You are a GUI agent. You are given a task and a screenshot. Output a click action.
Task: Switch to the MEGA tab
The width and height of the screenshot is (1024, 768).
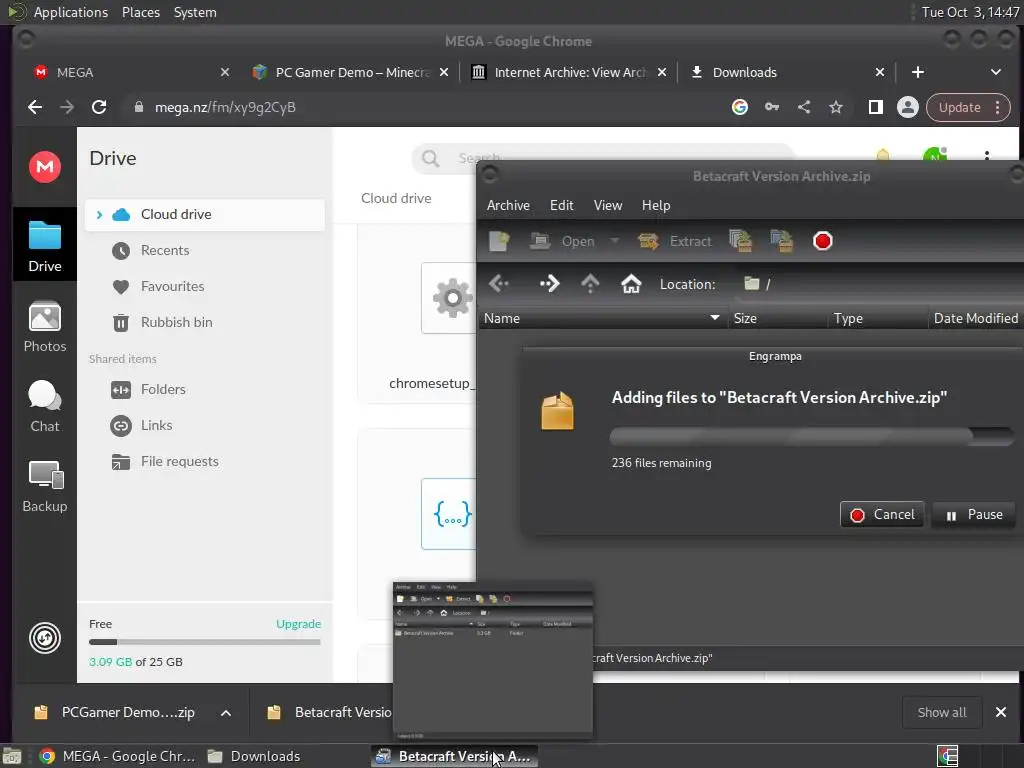coord(131,72)
